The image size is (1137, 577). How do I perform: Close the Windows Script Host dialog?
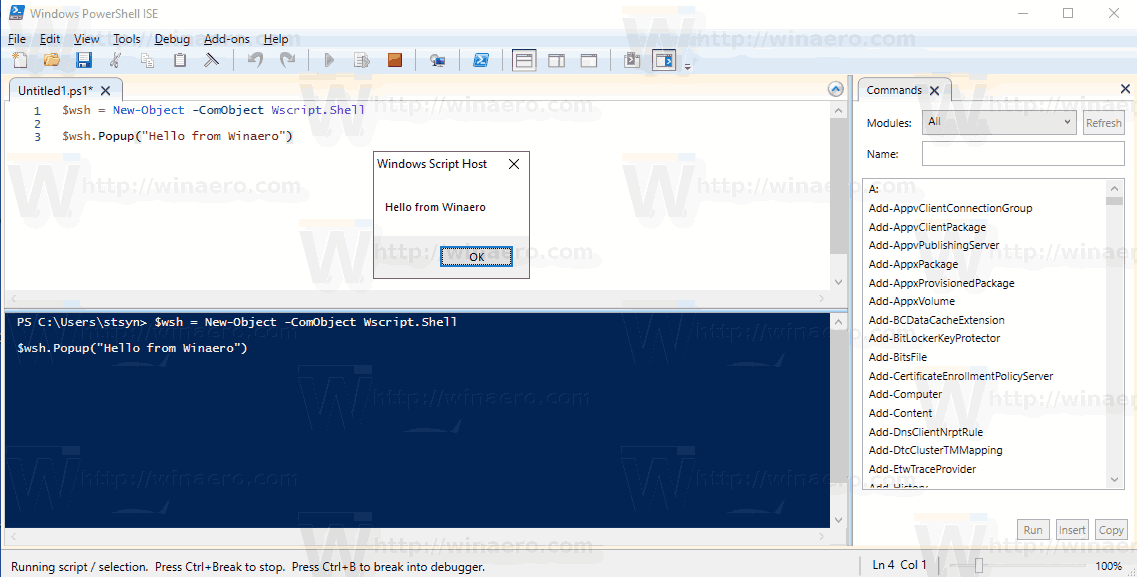pos(513,165)
